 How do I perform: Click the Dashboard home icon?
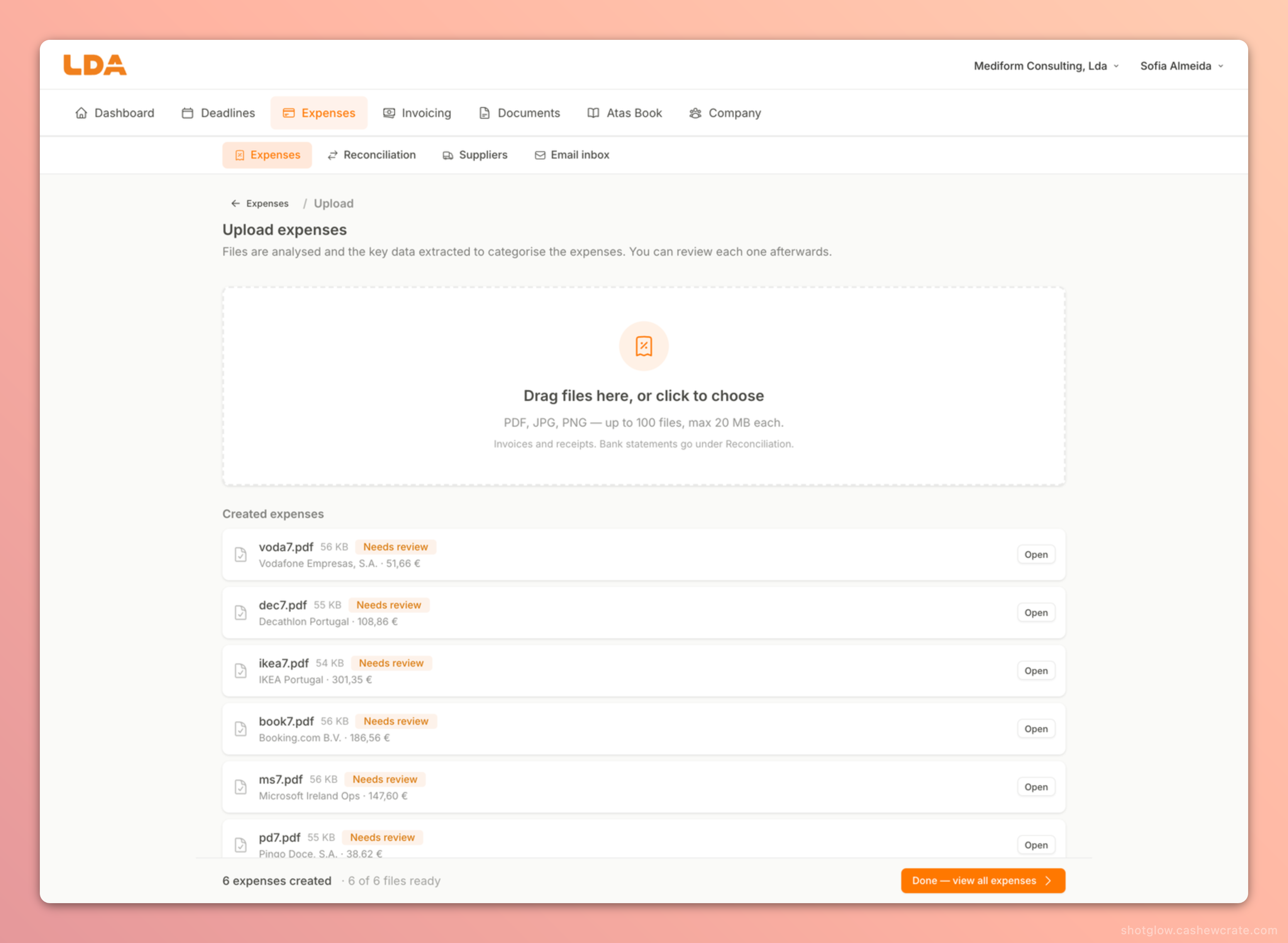[x=82, y=113]
